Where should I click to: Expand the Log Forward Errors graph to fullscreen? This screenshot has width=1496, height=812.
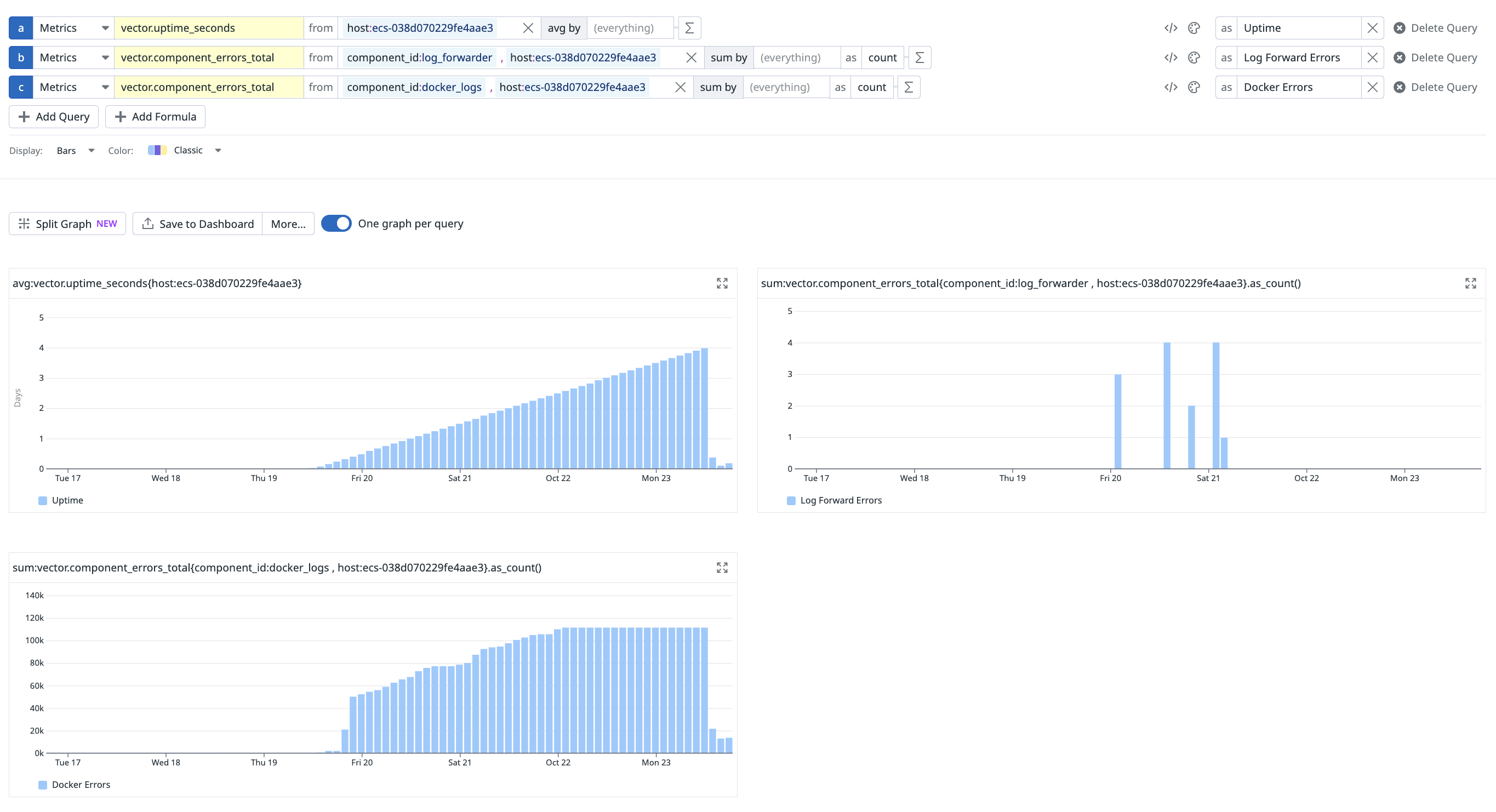1470,283
